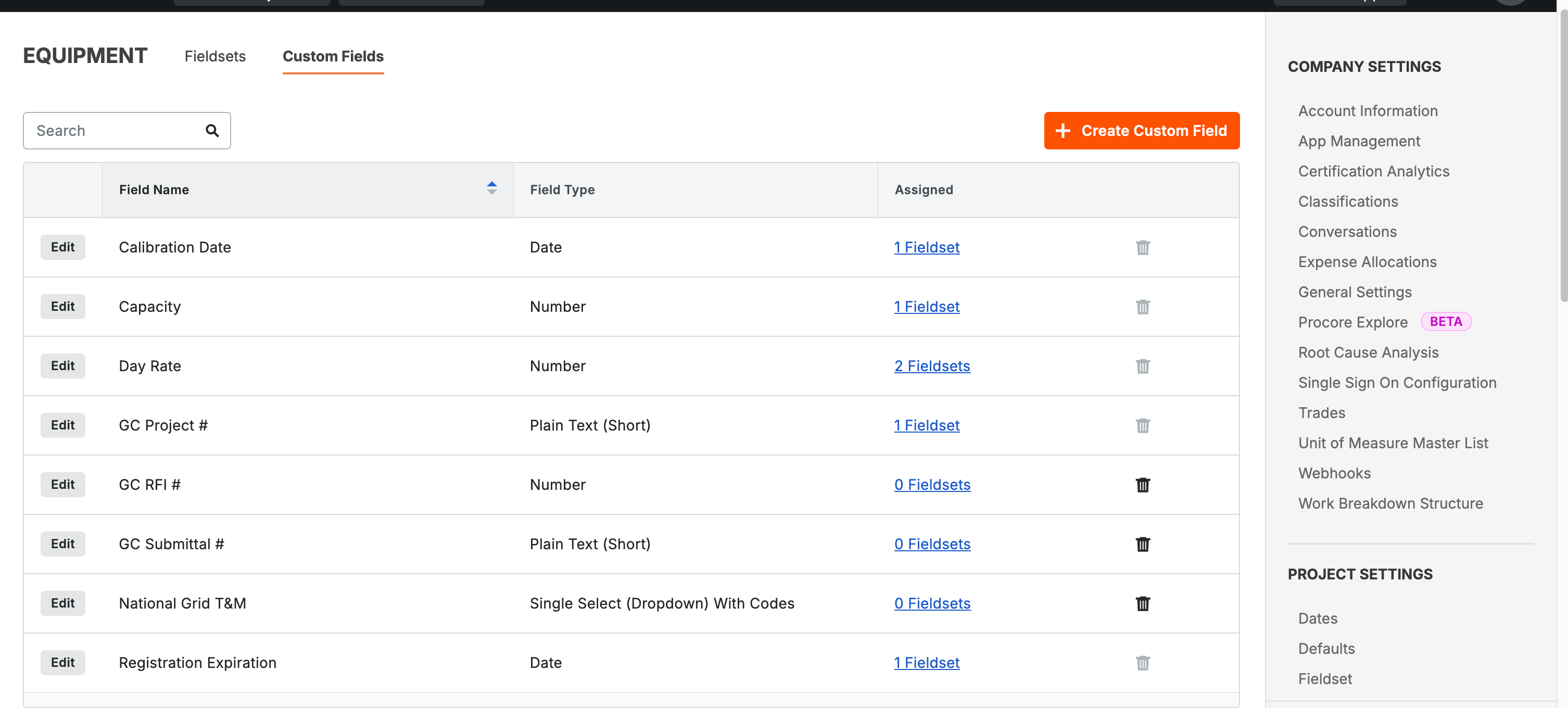The image size is (1568, 708).
Task: Click the delete icon for GC RFI #
Action: [x=1143, y=485]
